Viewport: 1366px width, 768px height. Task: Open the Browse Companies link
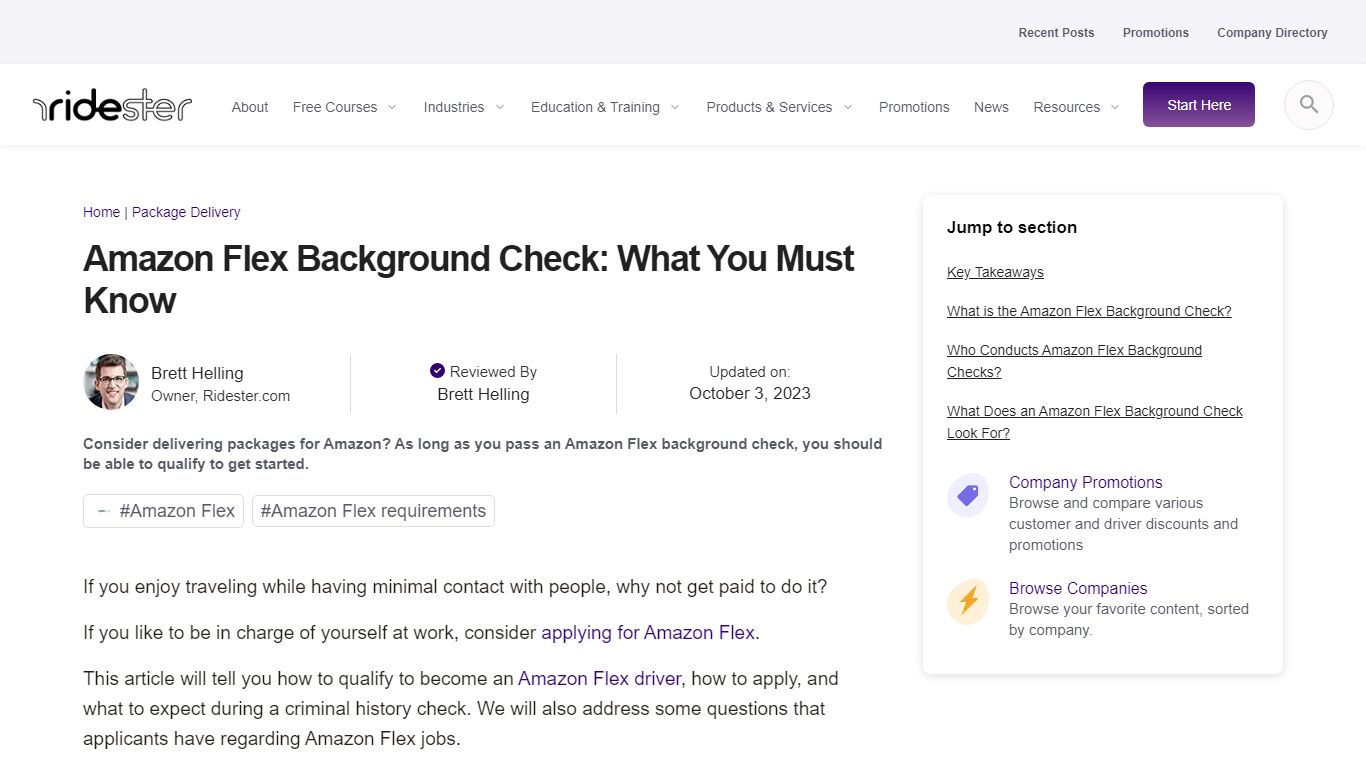tap(1078, 588)
